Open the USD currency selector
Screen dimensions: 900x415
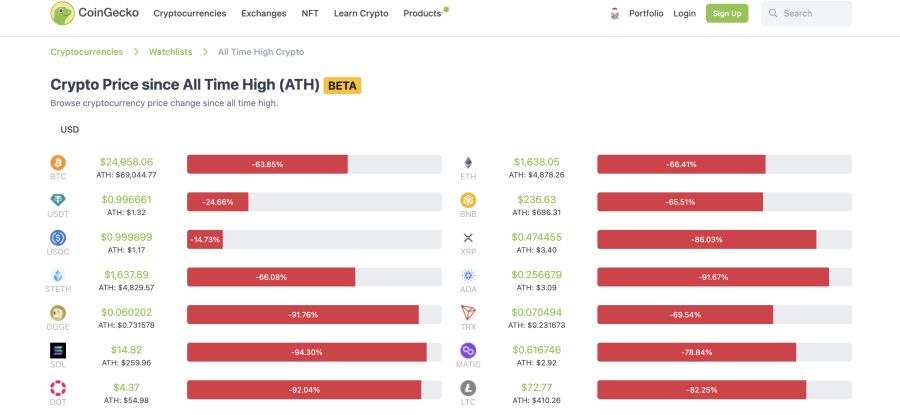[70, 130]
